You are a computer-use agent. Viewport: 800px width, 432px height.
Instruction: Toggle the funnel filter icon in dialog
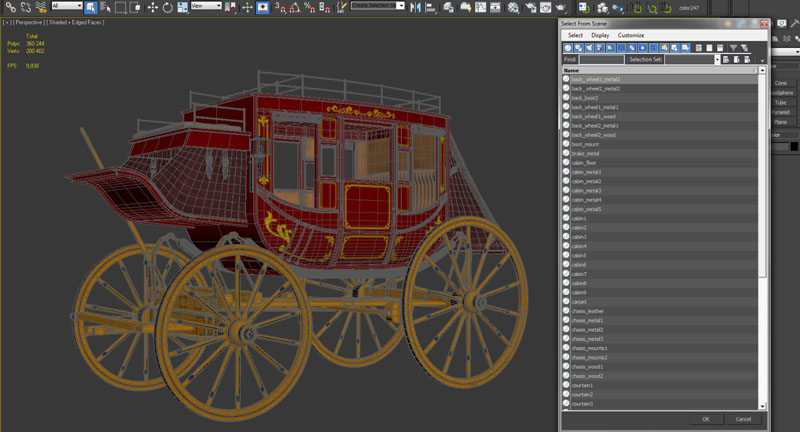[732, 47]
